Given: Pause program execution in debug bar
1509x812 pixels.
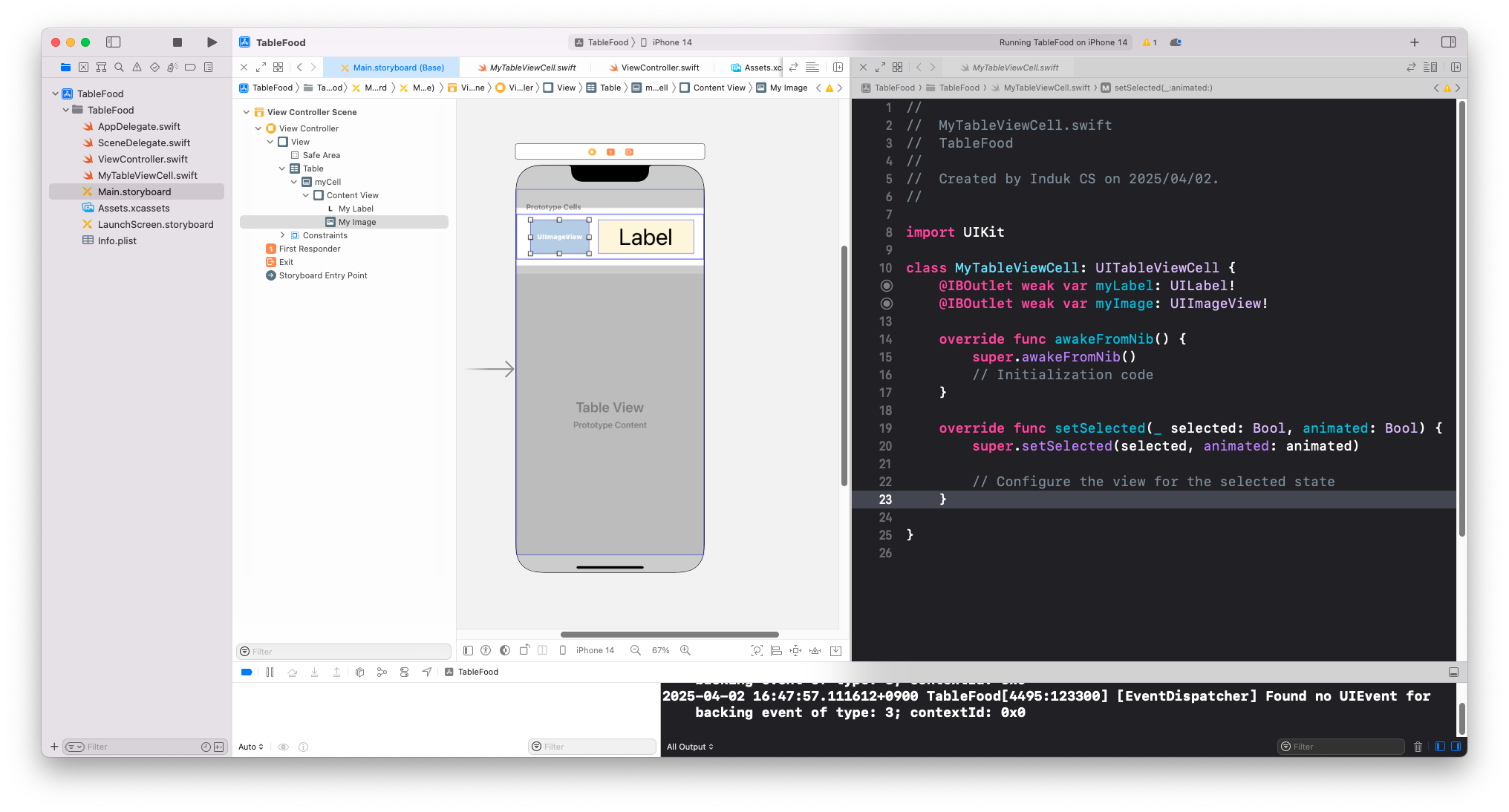Looking at the screenshot, I should [x=270, y=672].
